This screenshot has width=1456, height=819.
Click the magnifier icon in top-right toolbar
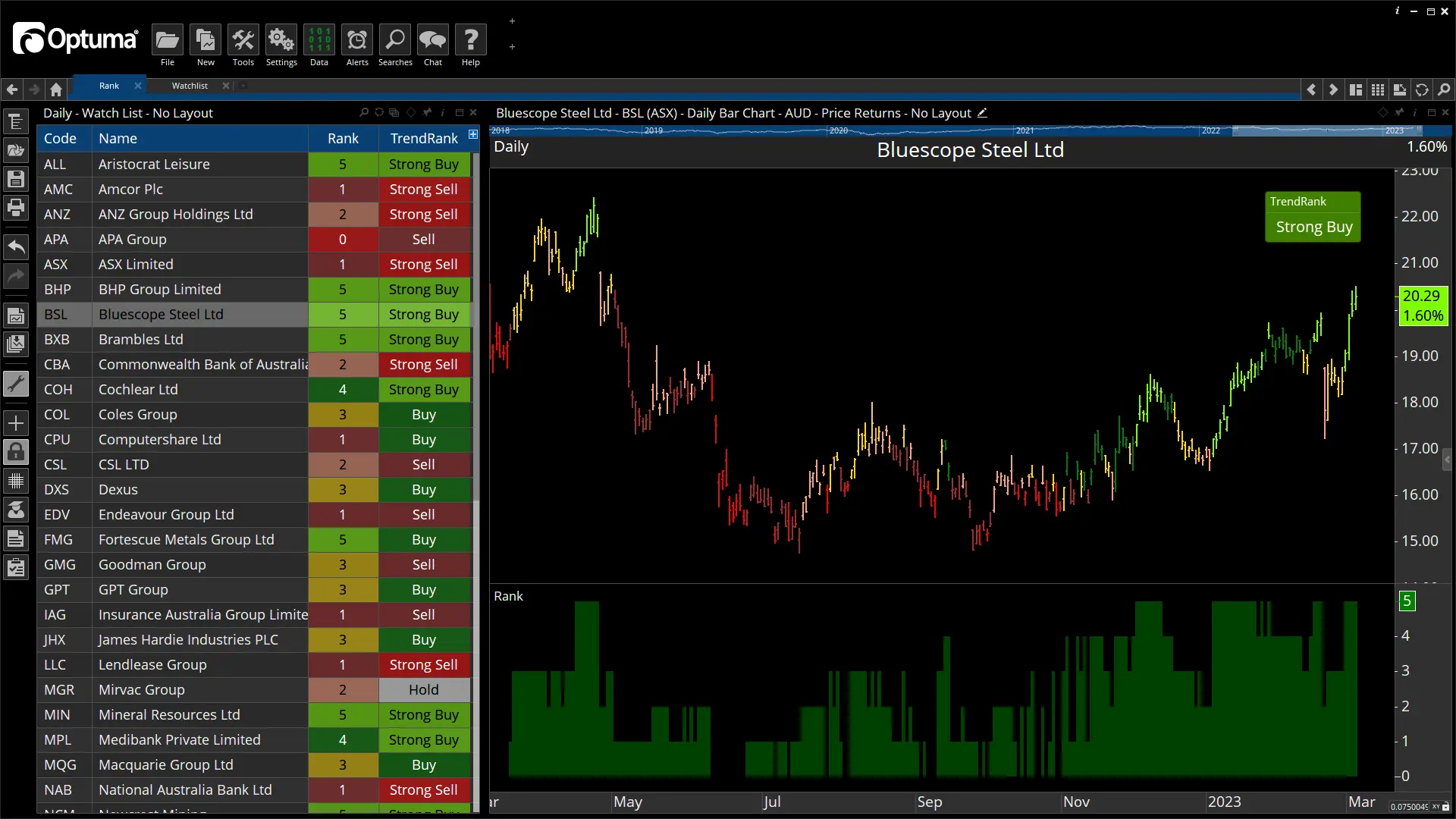[1444, 89]
